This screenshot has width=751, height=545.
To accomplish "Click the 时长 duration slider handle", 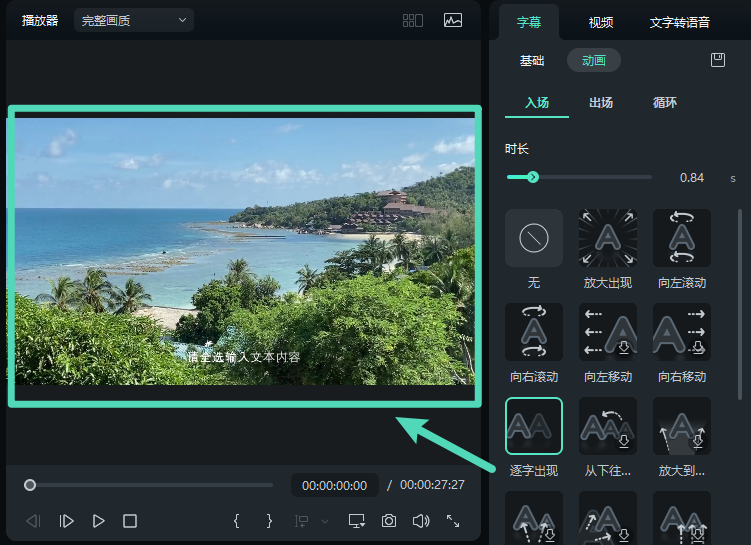I will point(533,177).
